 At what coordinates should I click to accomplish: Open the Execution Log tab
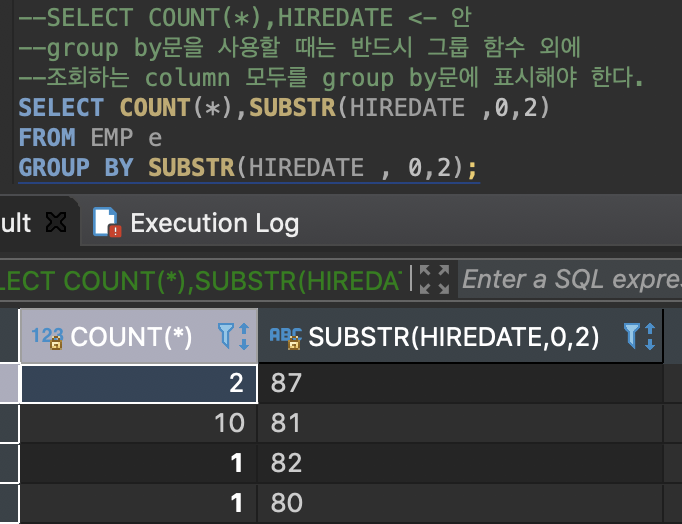(x=196, y=223)
